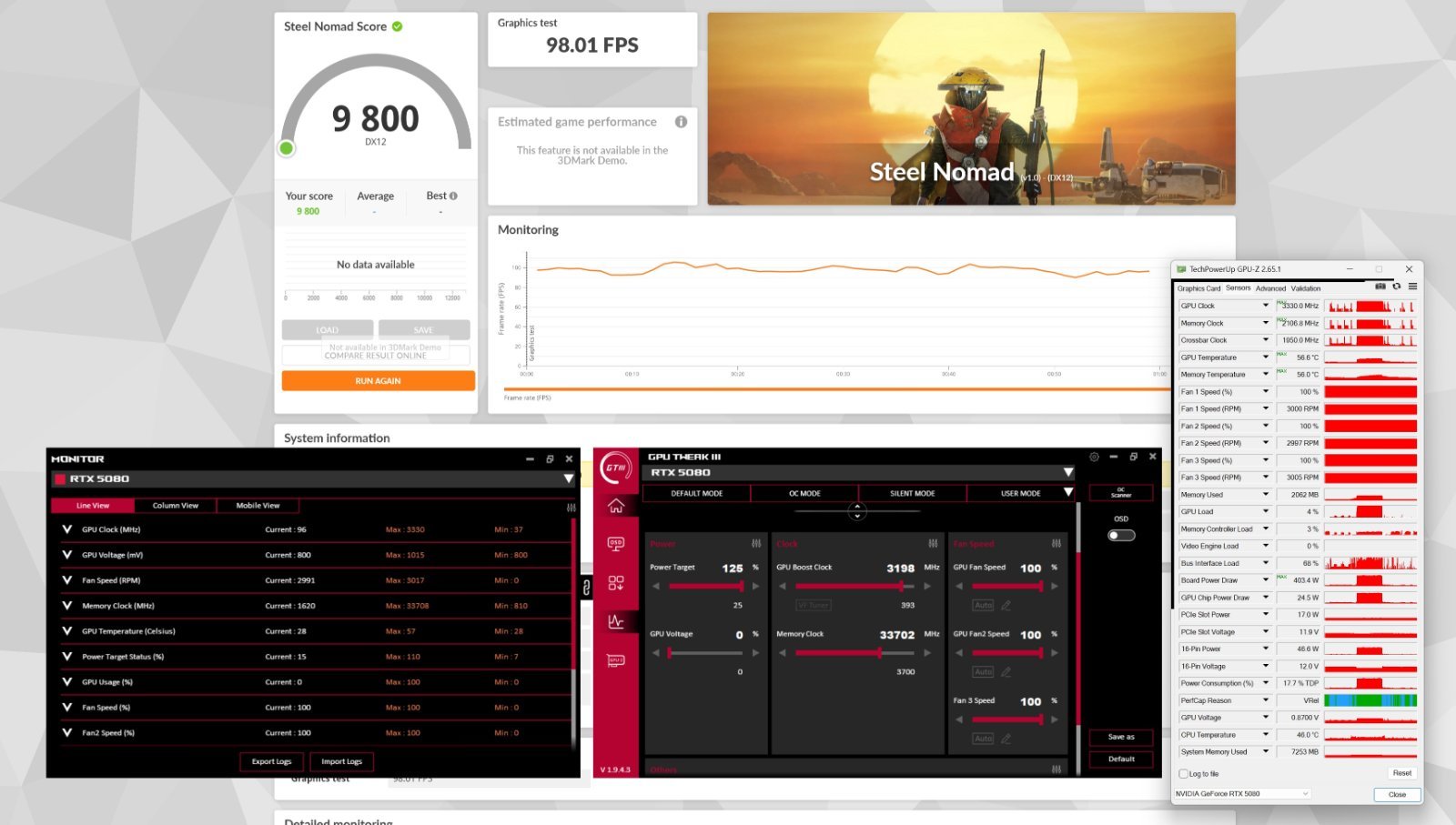Click the Best score info icon in 3DMark
This screenshot has height=825, width=1456.
pyautogui.click(x=453, y=196)
